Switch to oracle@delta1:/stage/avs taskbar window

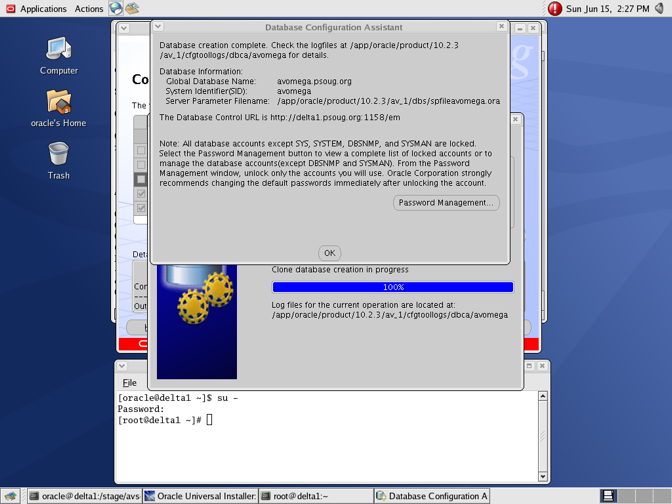pyautogui.click(x=85, y=496)
